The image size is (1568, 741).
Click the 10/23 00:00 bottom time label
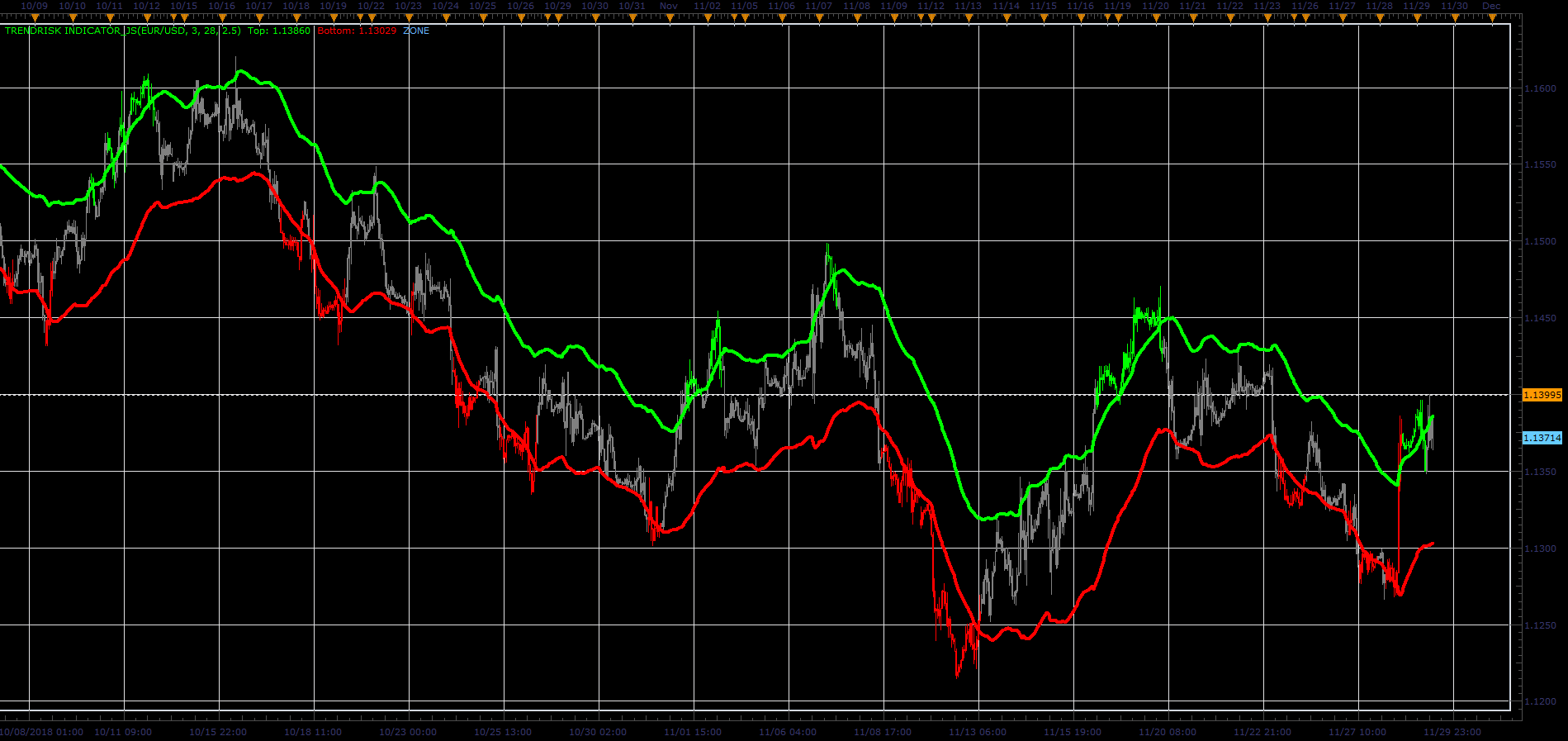[408, 732]
